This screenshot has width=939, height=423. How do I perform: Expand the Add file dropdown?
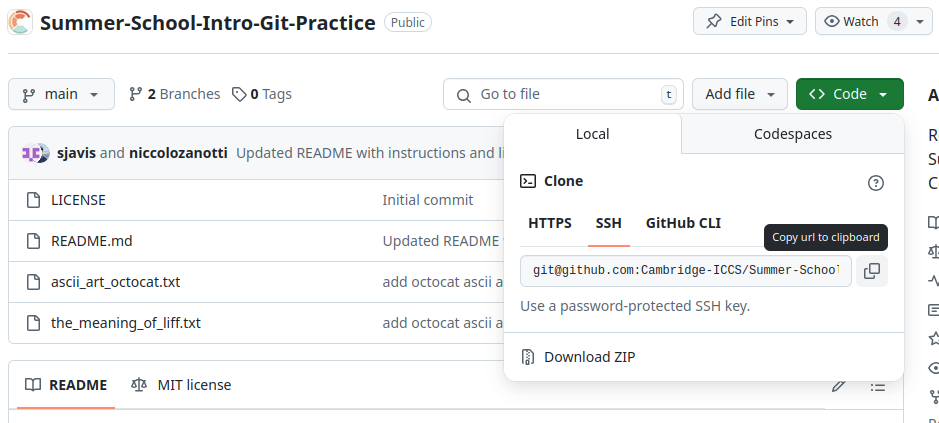(x=739, y=94)
